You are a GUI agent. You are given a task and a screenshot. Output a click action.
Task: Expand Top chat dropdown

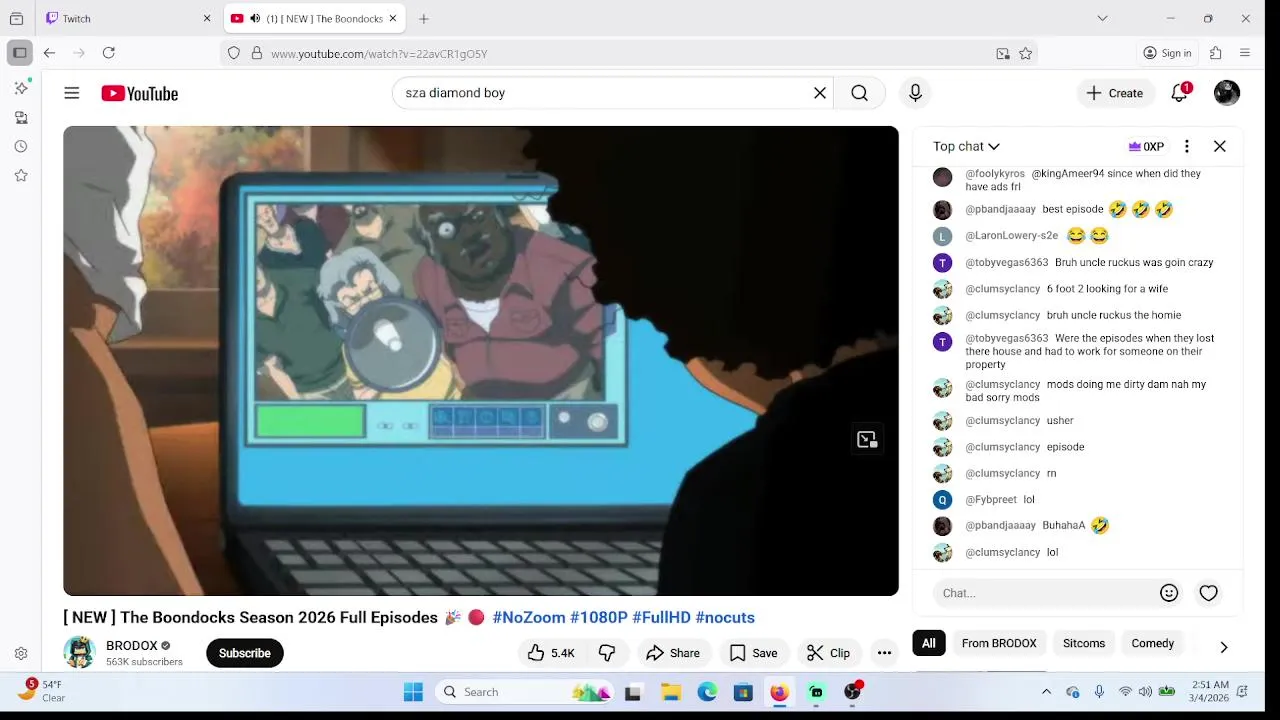tap(966, 146)
